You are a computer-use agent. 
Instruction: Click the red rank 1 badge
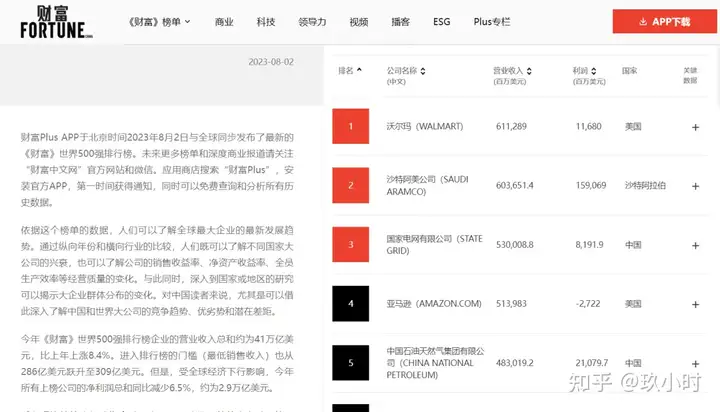tap(351, 126)
